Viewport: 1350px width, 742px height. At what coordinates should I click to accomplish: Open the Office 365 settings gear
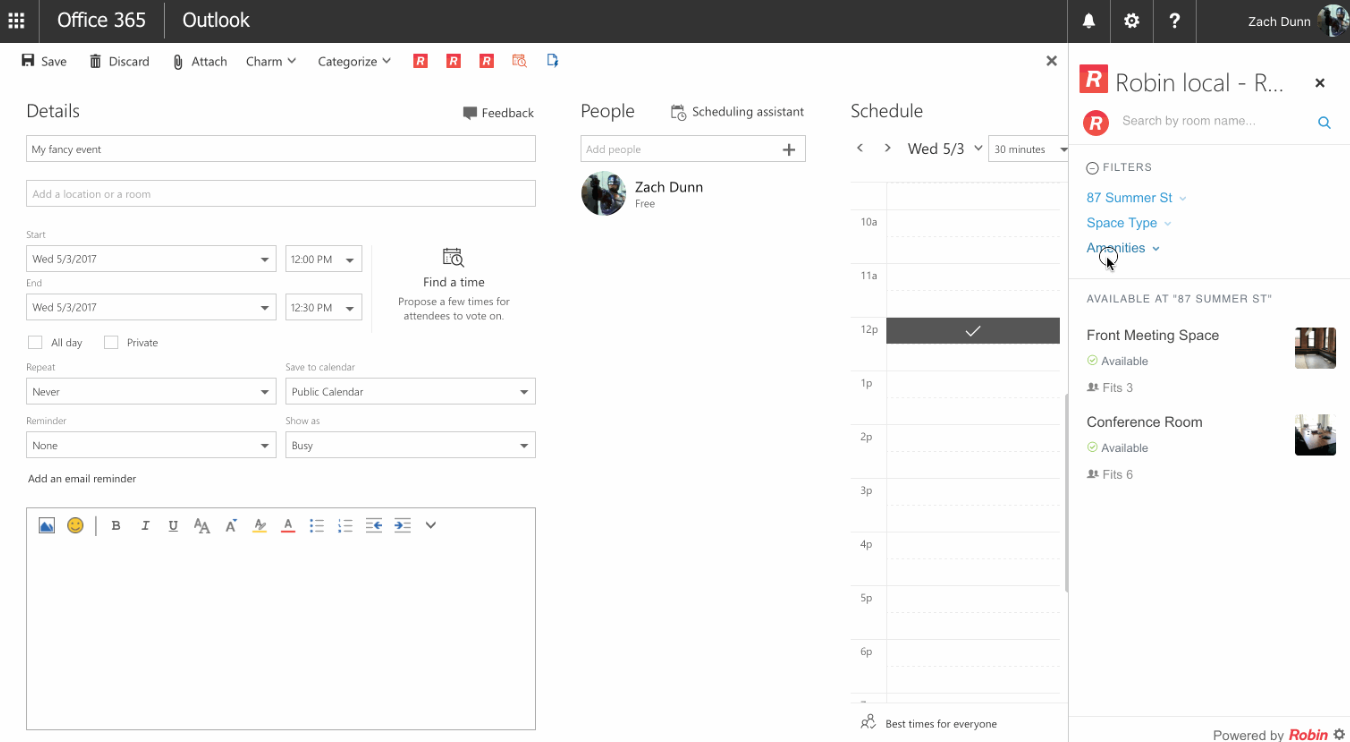1132,21
